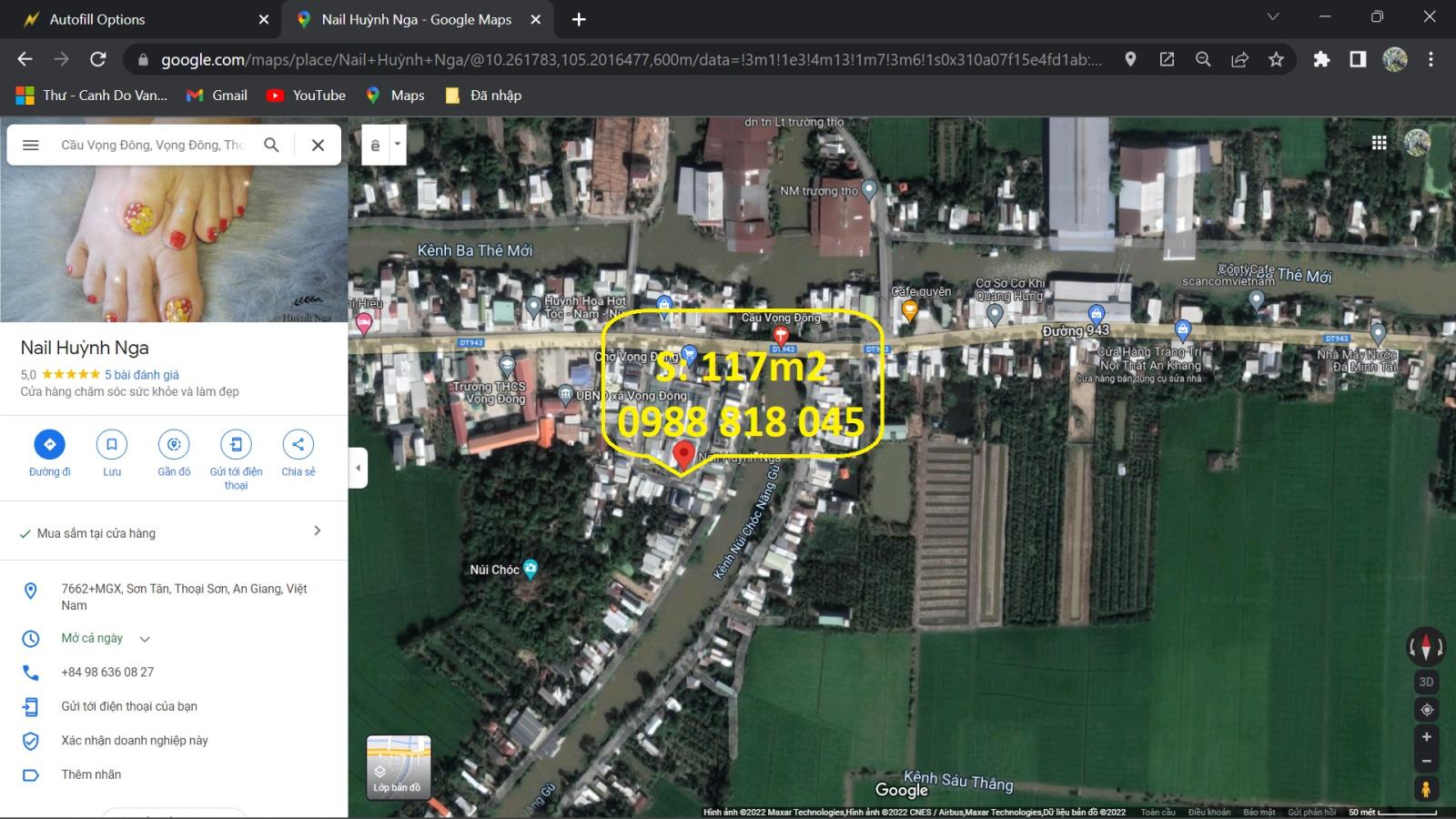Expand the Mua sắm tại cửa hàng row

pos(174,533)
